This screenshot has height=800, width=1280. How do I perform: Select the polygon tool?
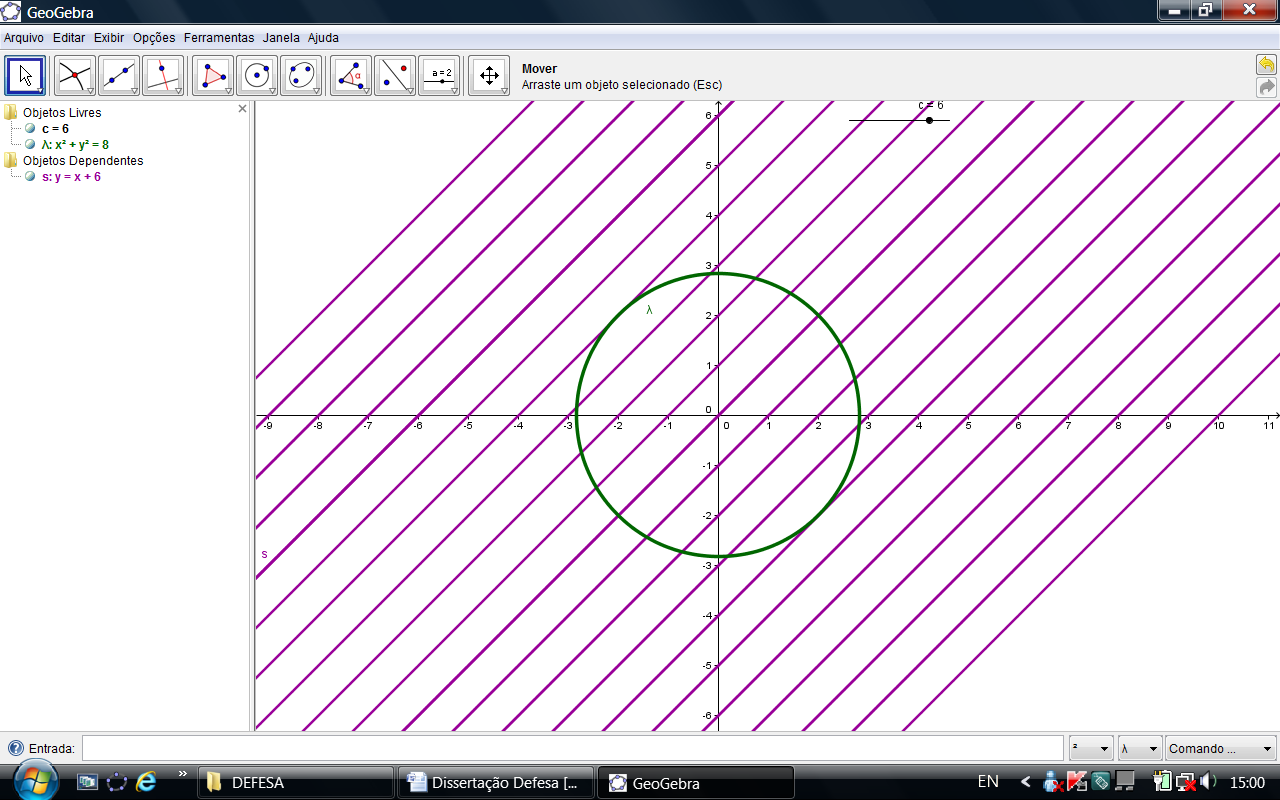pos(213,75)
